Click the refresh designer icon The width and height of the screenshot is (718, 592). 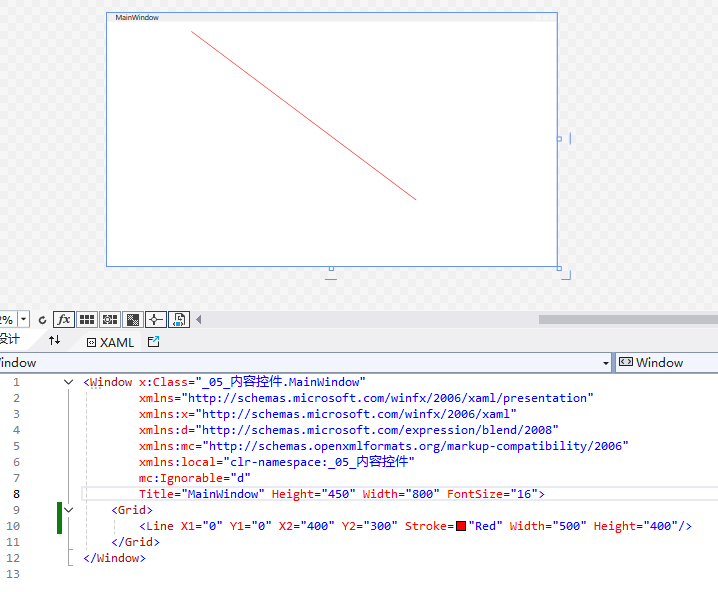[42, 320]
